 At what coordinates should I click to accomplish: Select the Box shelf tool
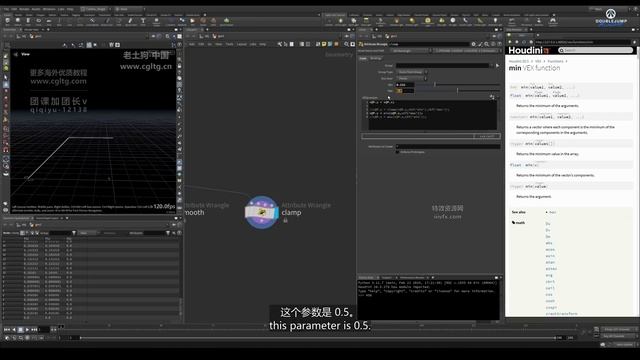tap(7, 21)
